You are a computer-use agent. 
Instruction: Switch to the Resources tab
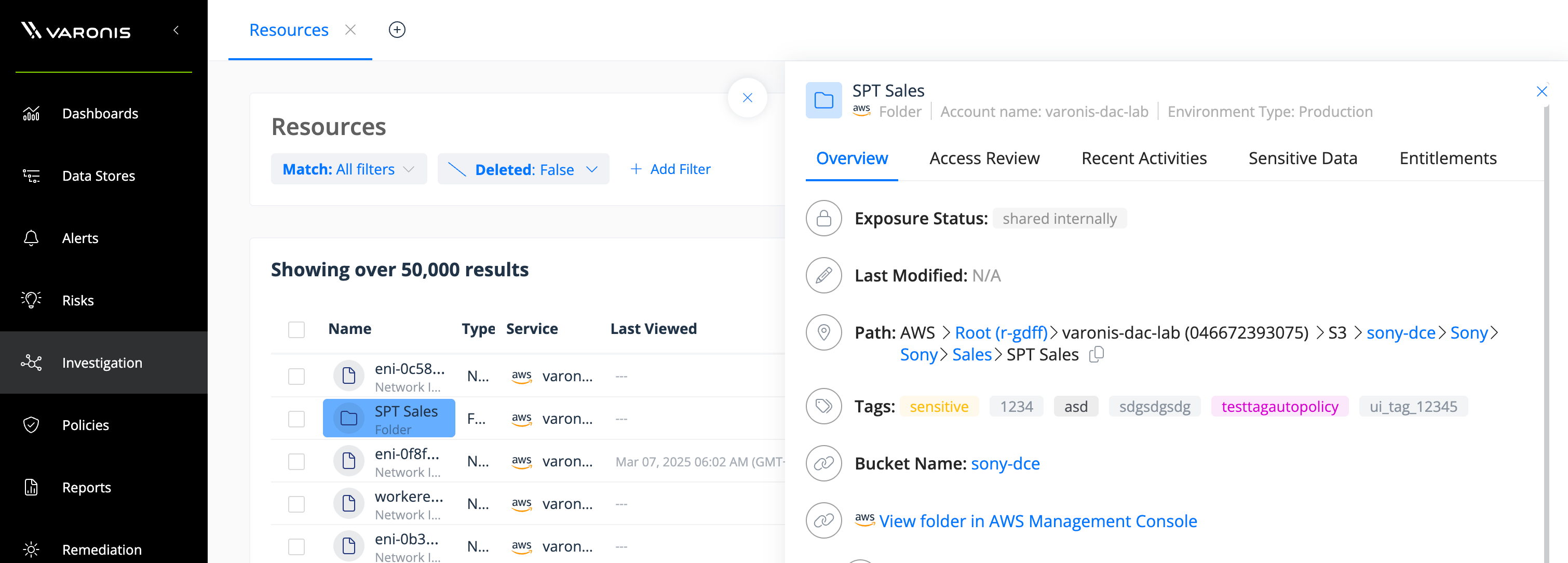coord(289,30)
